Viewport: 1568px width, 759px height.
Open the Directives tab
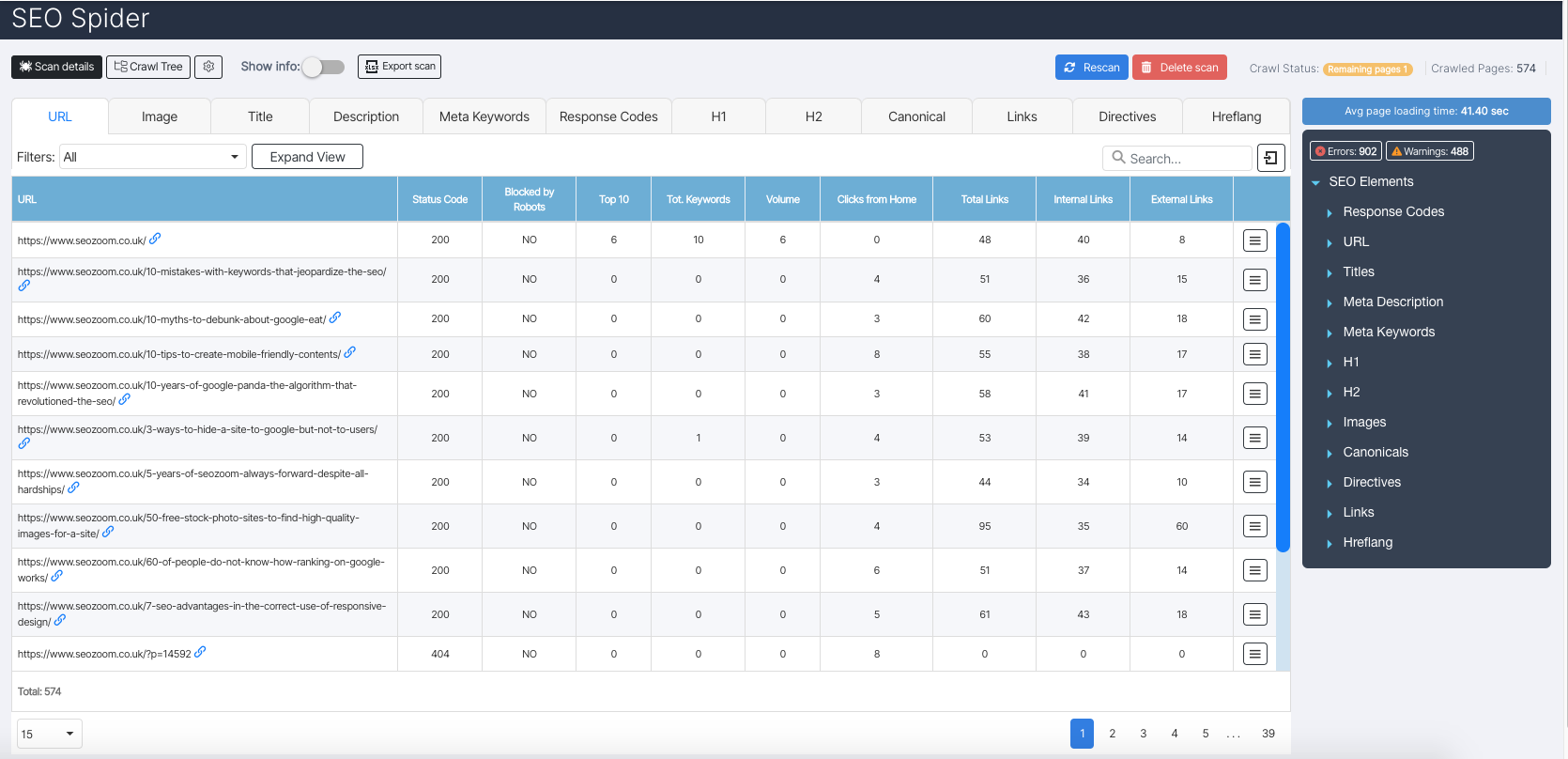pyautogui.click(x=1128, y=116)
